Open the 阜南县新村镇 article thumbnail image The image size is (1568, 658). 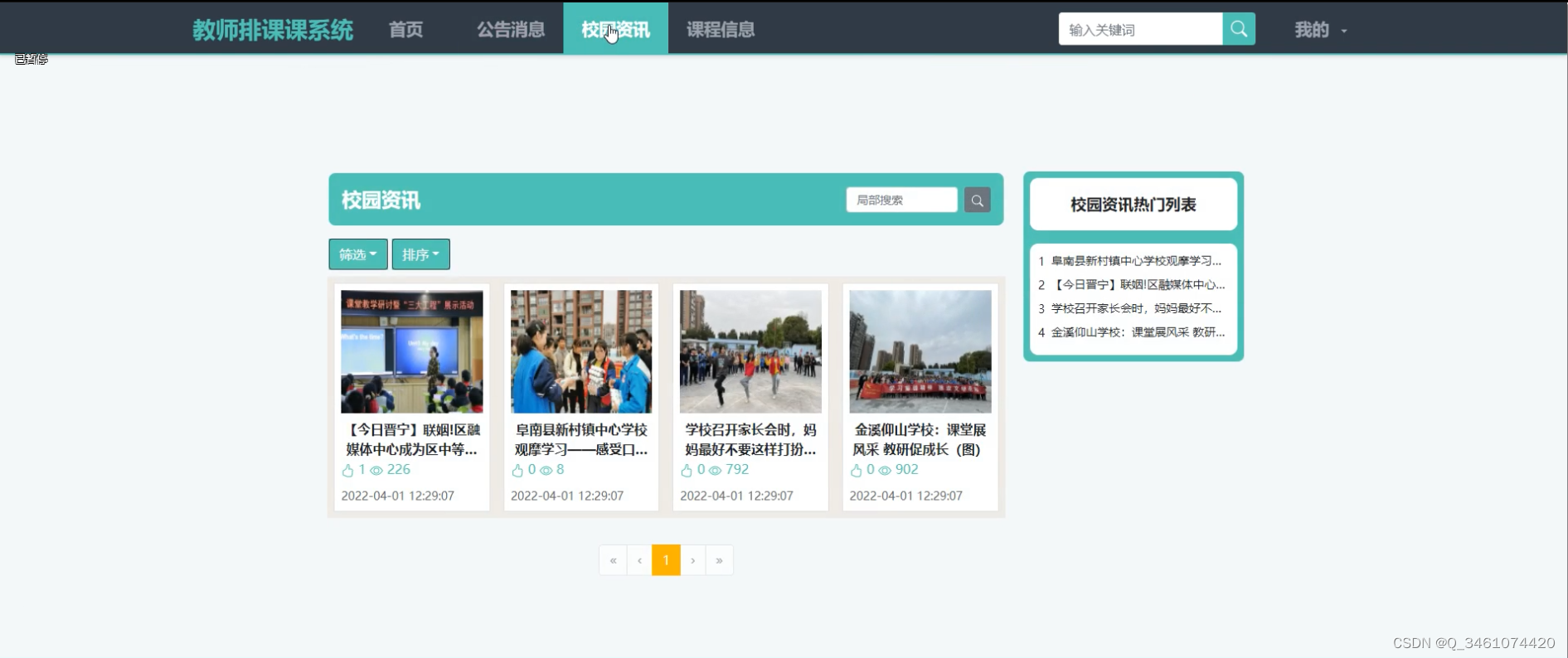click(x=581, y=351)
